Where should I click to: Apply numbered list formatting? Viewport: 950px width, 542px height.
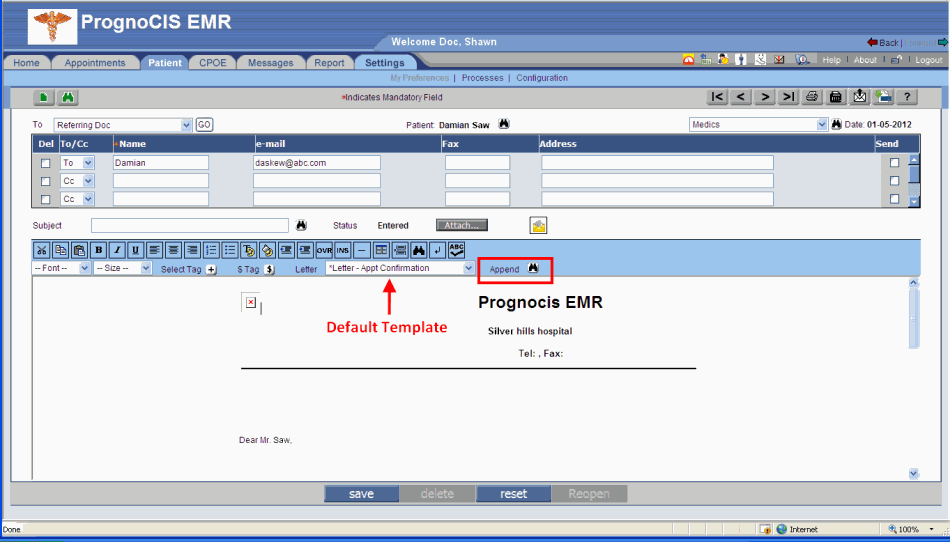[x=211, y=250]
